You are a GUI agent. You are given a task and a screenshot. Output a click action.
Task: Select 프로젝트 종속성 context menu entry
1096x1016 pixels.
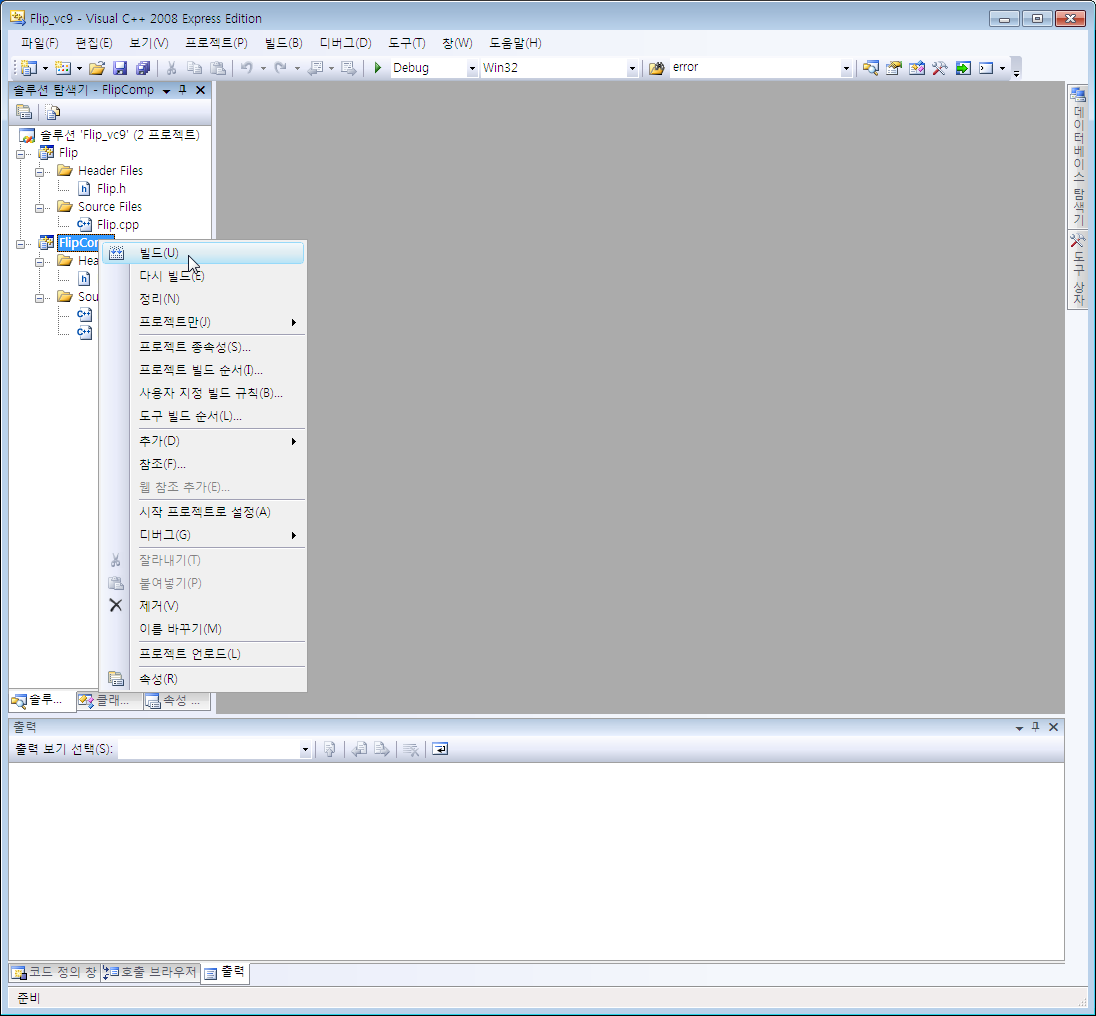pyautogui.click(x=203, y=347)
